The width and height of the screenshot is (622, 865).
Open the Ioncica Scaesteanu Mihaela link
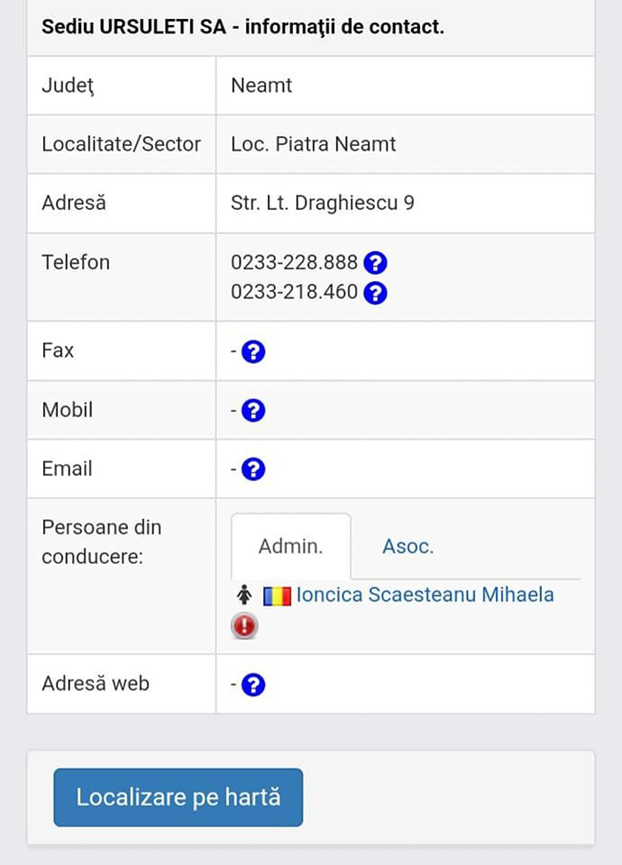click(425, 594)
